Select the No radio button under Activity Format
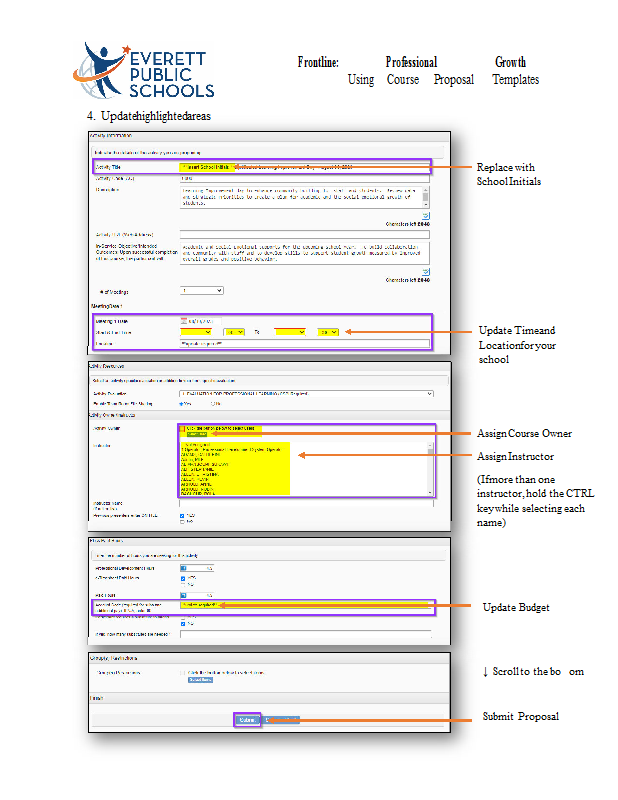Image resolution: width=618 pixels, height=800 pixels. [213, 404]
